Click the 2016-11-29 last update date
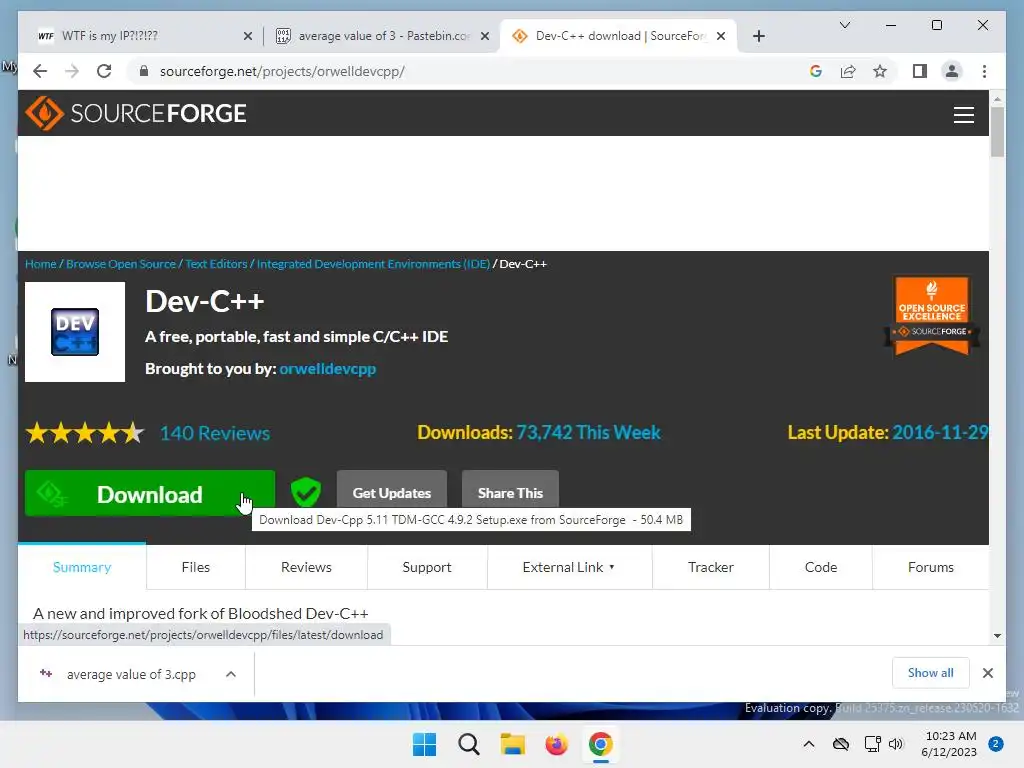Viewport: 1024px width, 768px height. 940,432
